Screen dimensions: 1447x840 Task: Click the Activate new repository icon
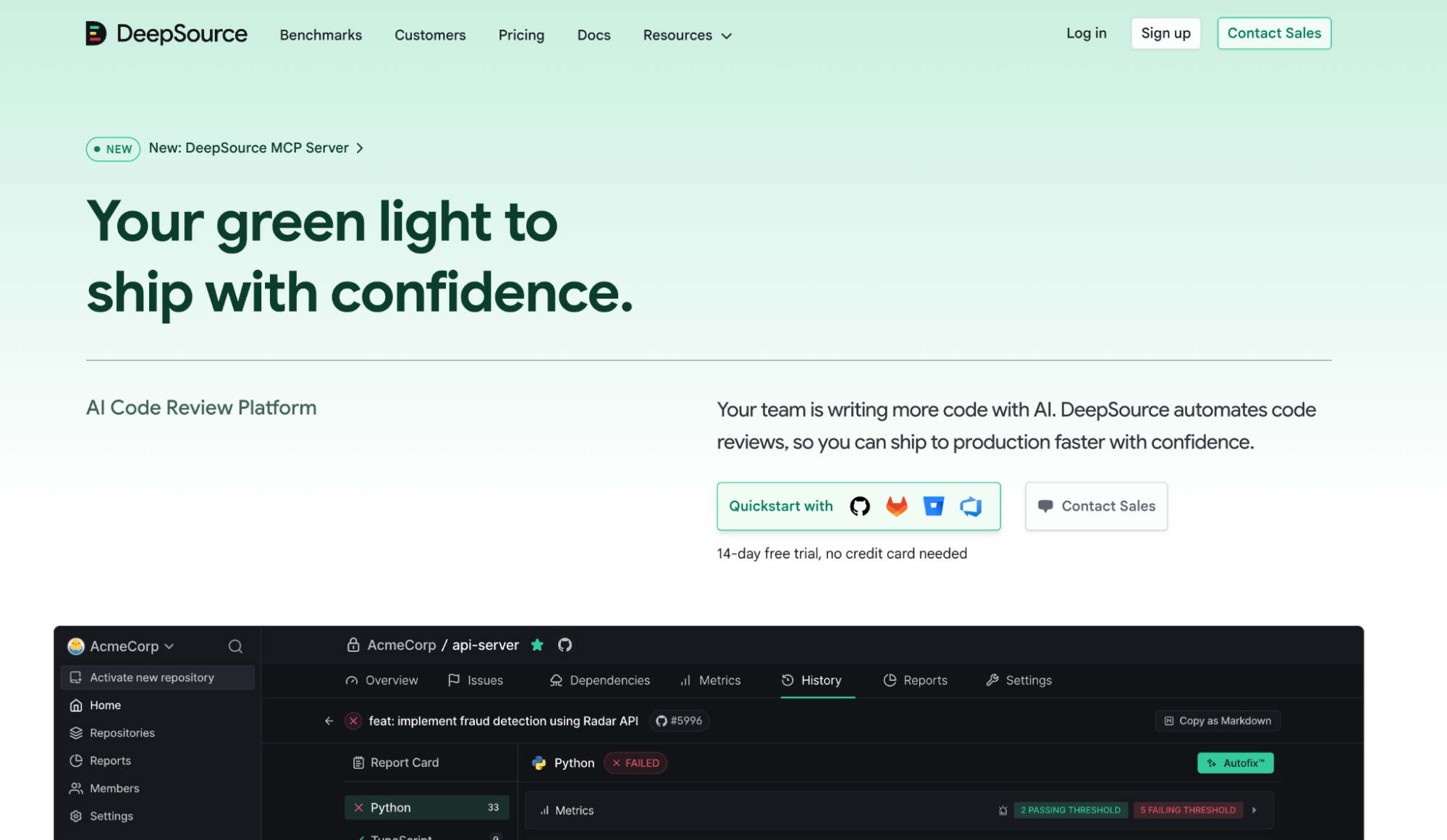[x=75, y=678]
